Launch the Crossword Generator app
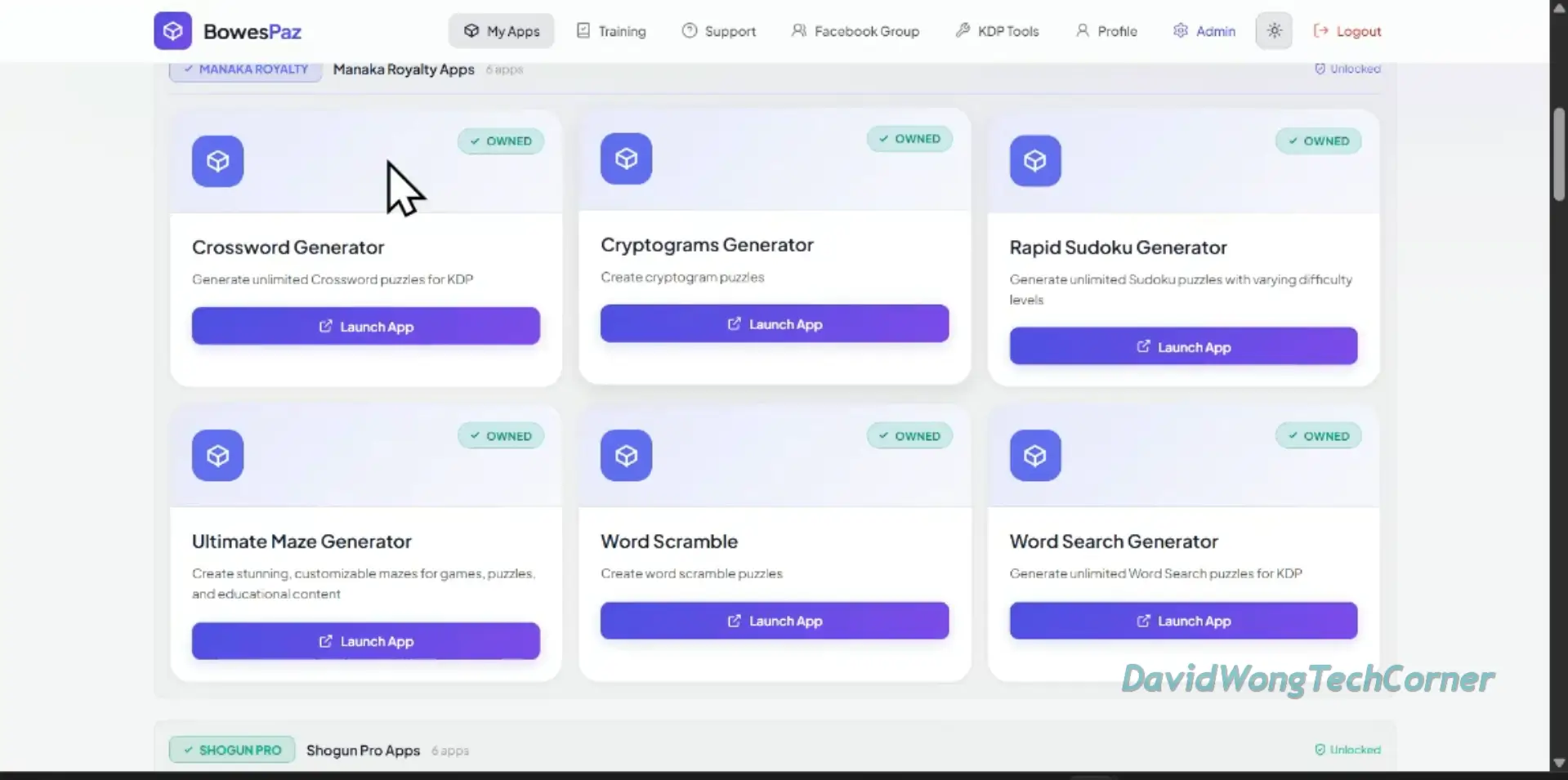Screen dimensions: 1568x780 (365, 326)
